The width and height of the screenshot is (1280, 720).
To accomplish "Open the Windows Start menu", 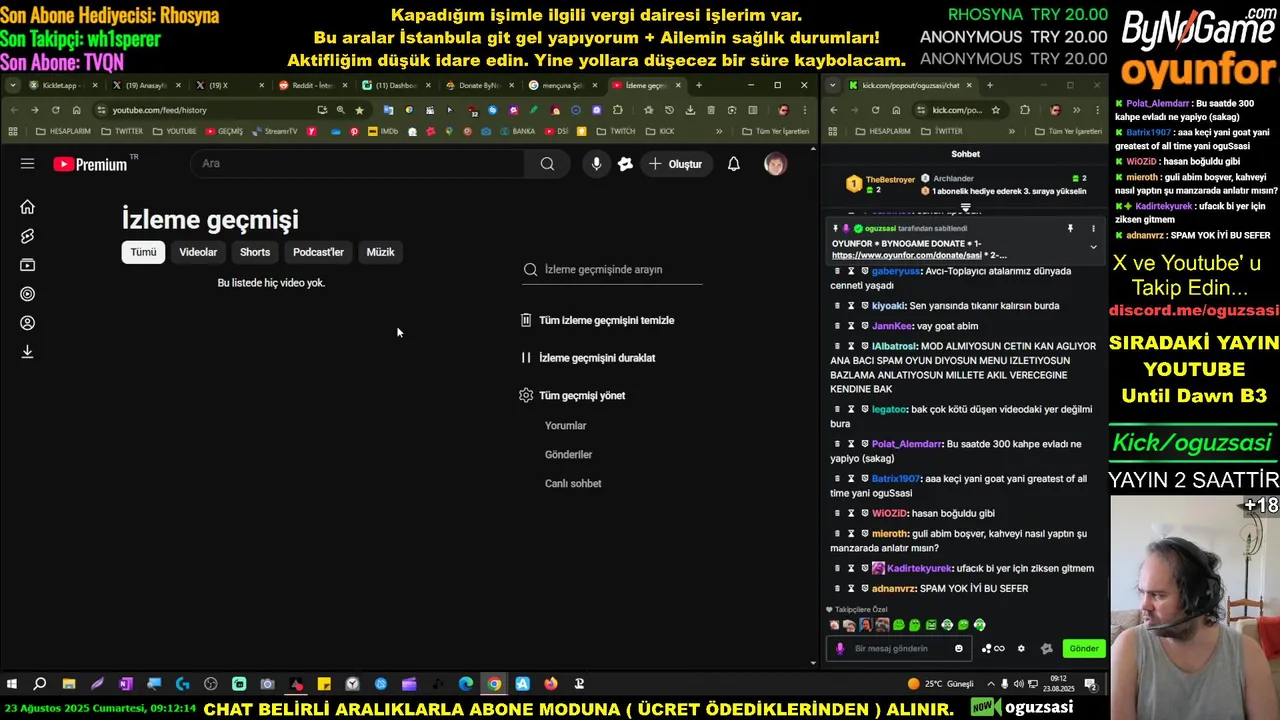I will [x=12, y=685].
